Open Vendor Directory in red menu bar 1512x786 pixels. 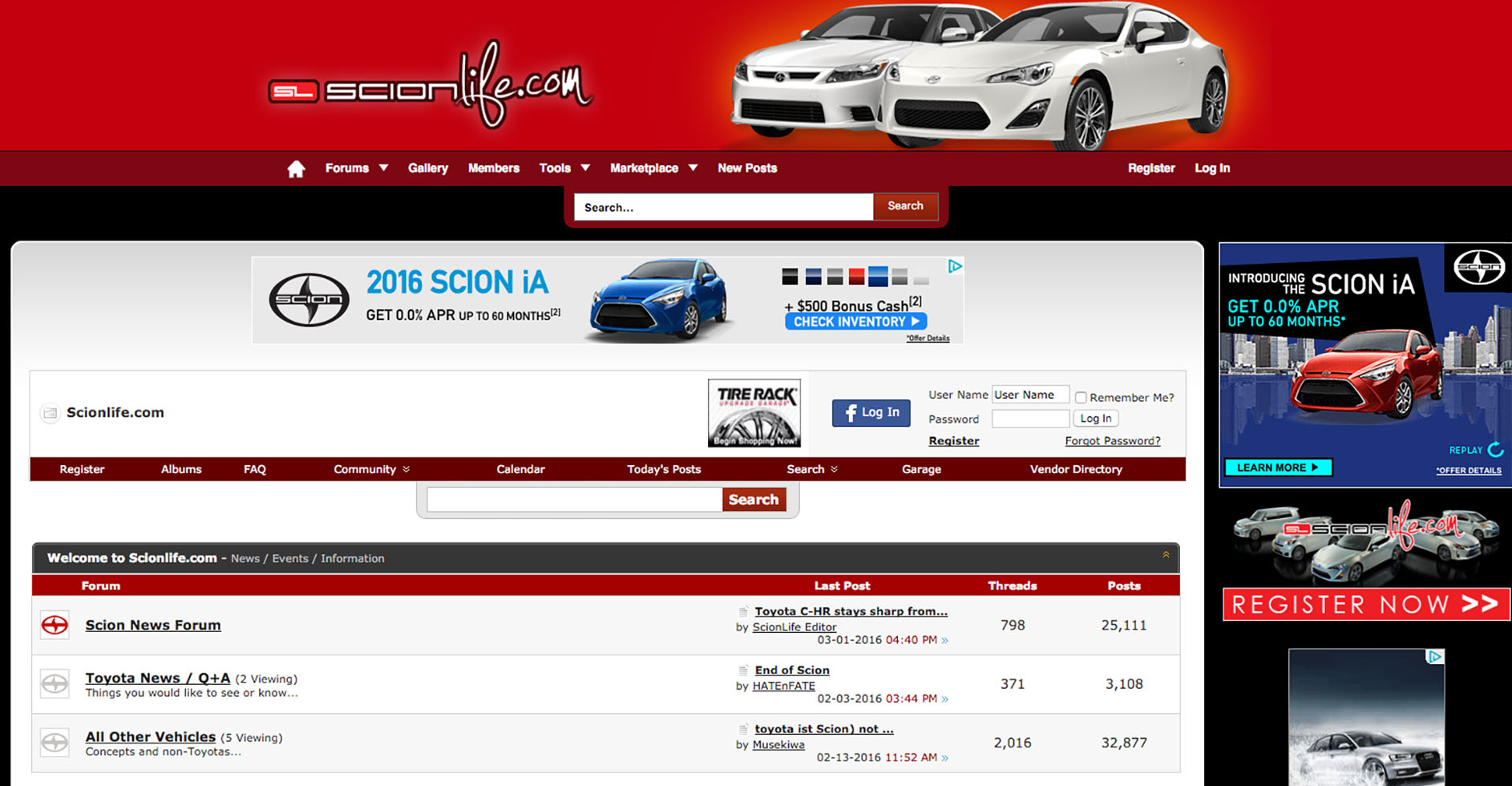(1076, 469)
